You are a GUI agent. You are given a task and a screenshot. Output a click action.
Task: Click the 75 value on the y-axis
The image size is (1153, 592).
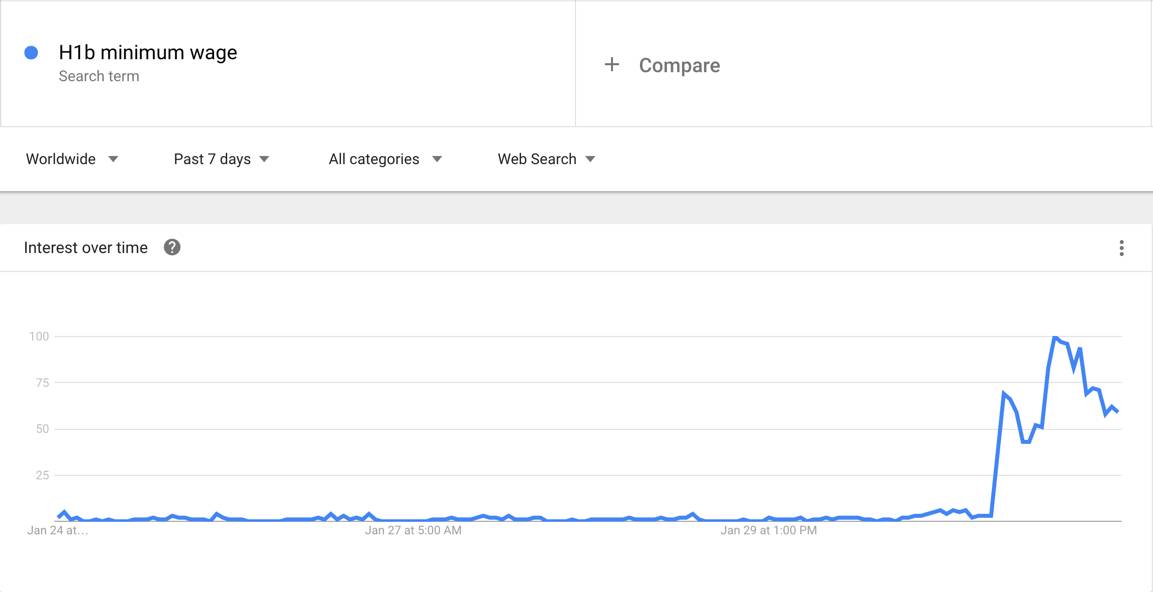pyautogui.click(x=42, y=383)
